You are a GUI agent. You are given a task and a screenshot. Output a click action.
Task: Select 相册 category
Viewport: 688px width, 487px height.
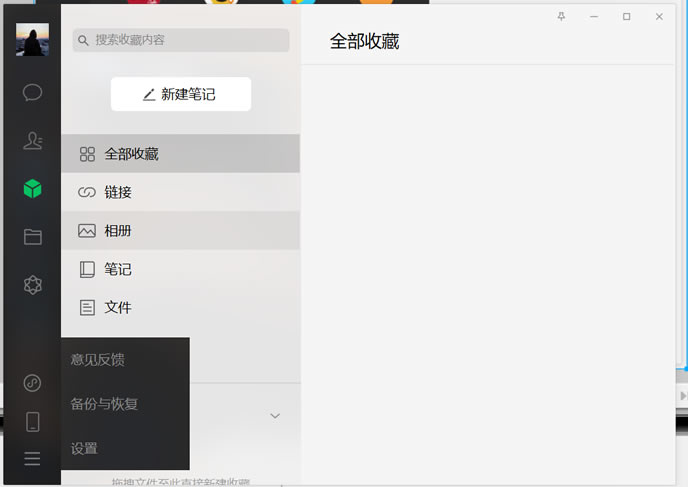(x=180, y=231)
